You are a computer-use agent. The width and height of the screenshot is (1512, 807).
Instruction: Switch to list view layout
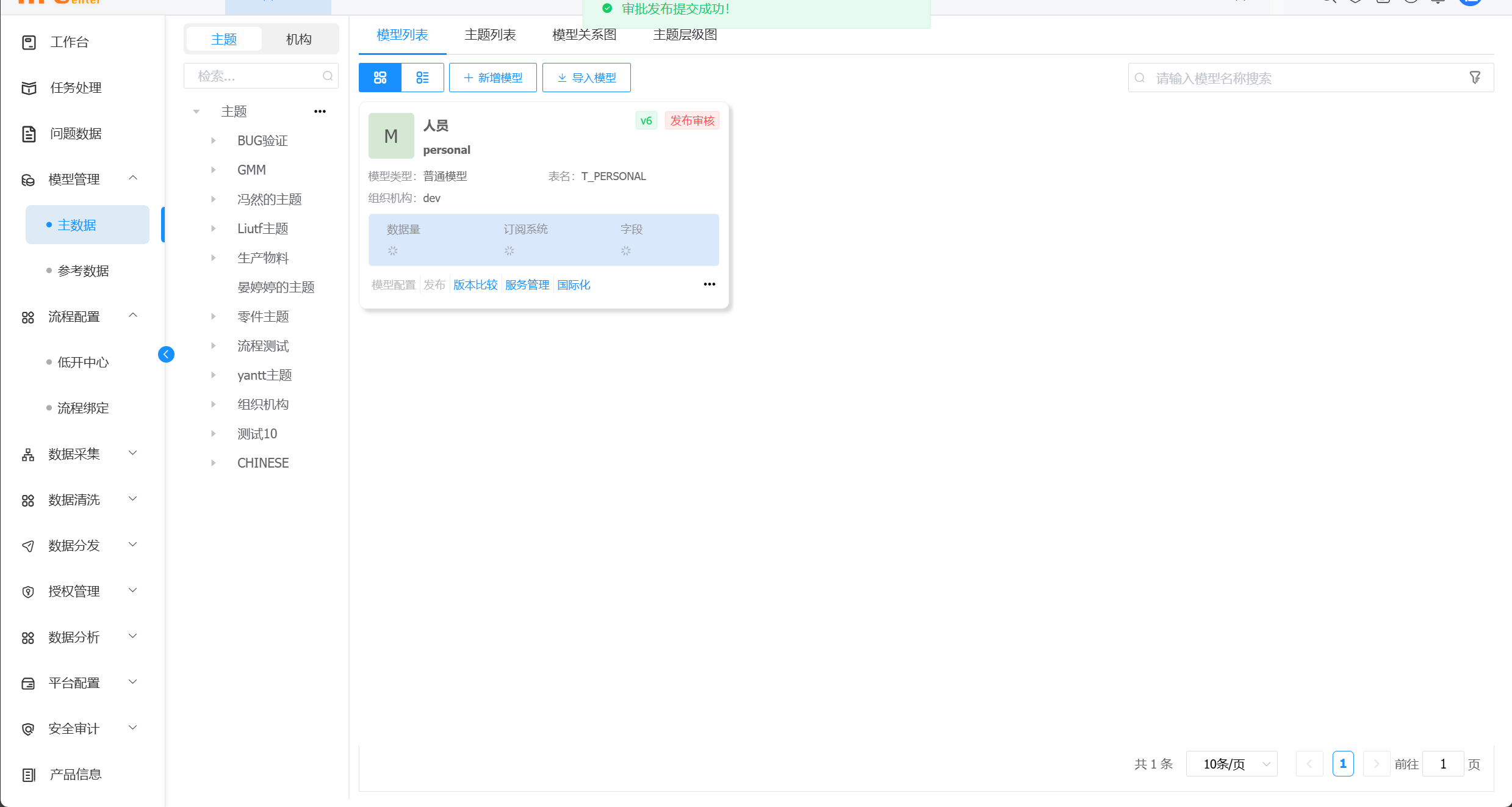click(x=422, y=78)
